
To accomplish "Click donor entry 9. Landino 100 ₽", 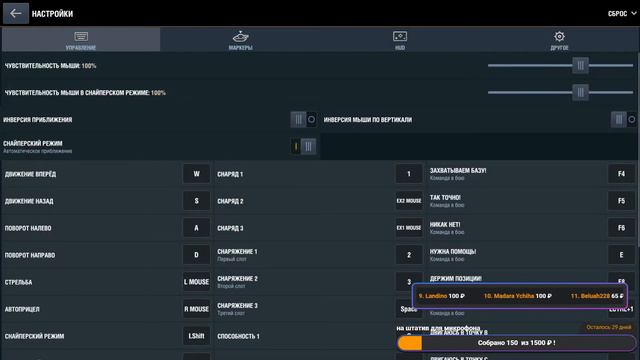I will (442, 296).
